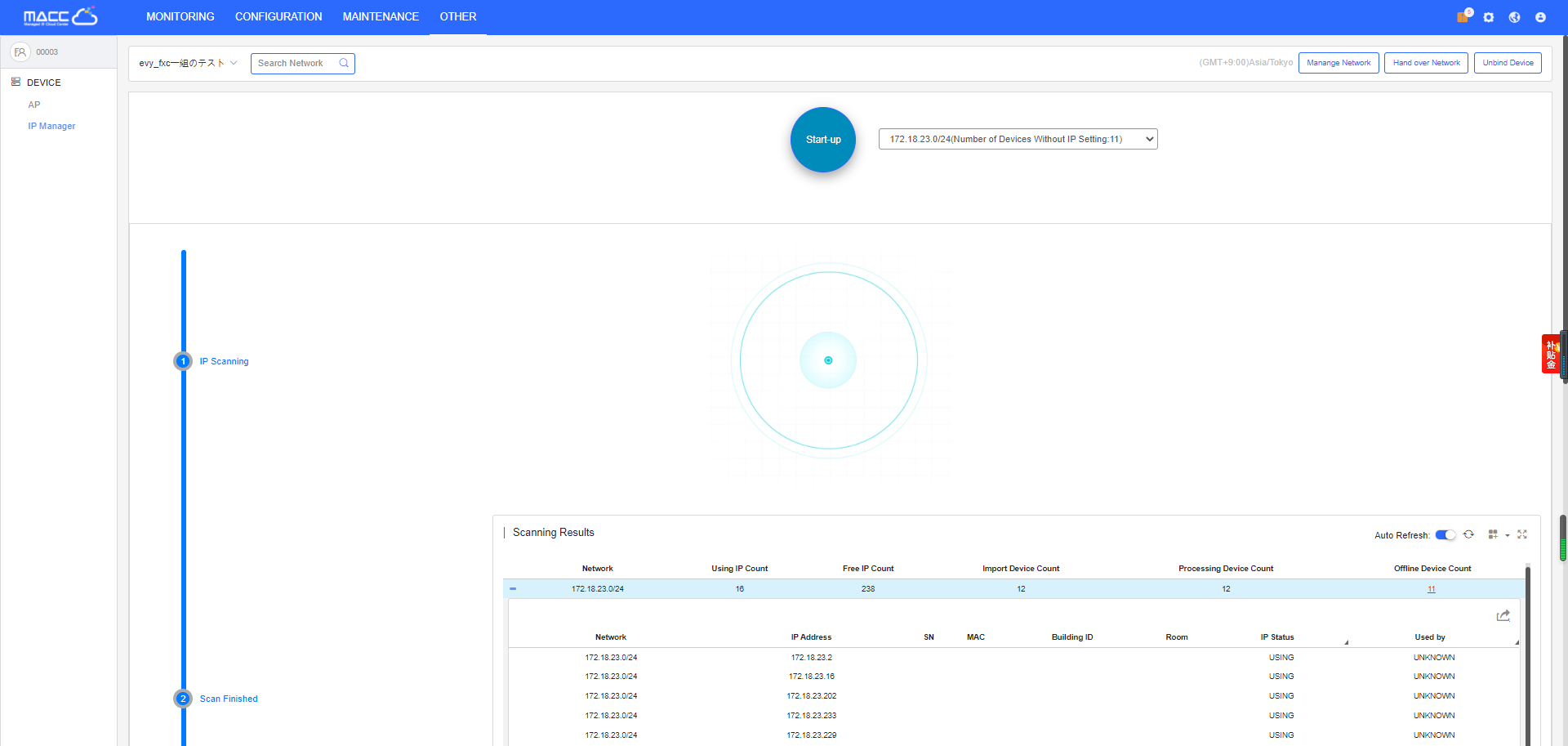Open the MAINTENANCE menu

[x=381, y=16]
